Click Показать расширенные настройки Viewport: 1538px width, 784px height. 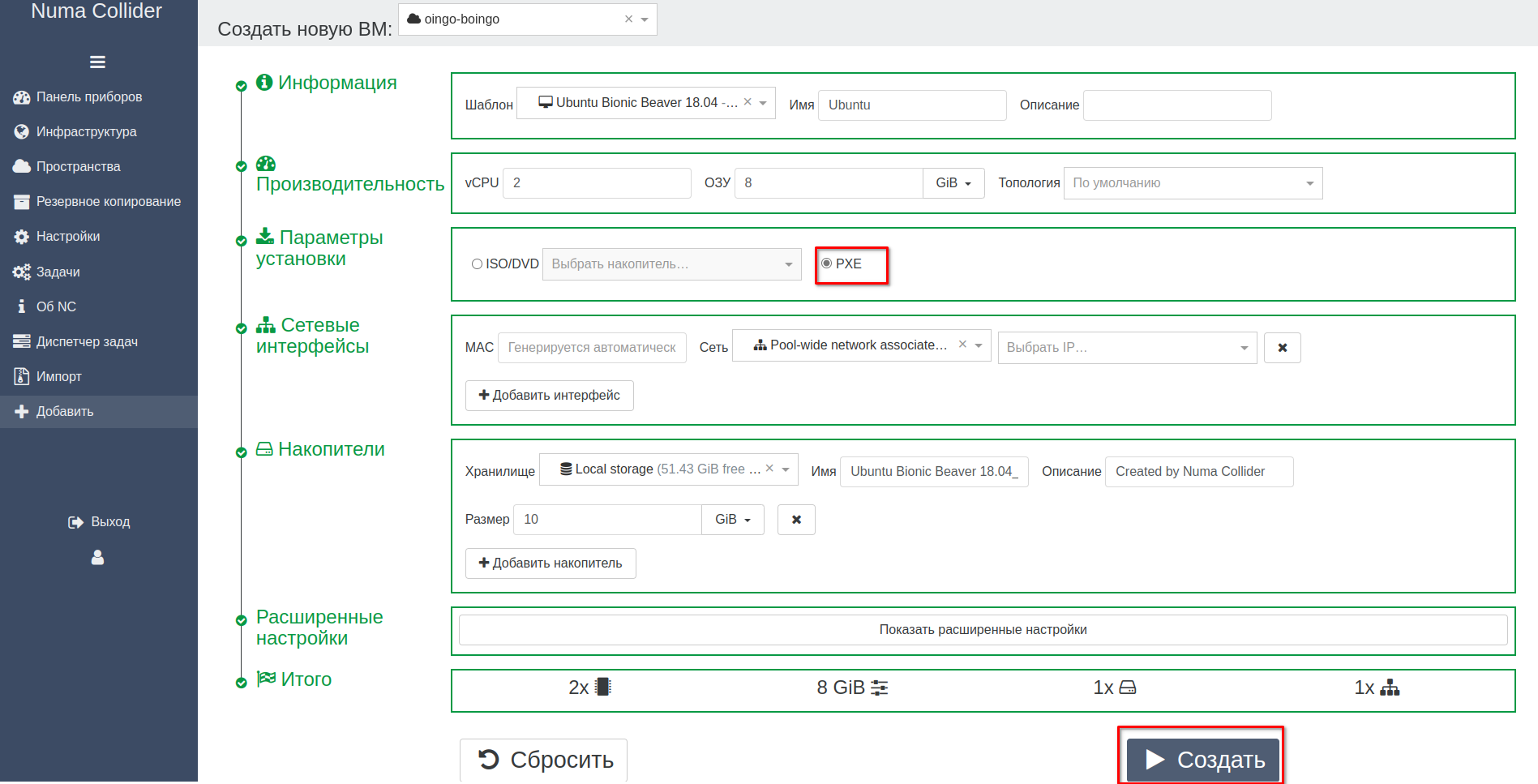point(983,630)
